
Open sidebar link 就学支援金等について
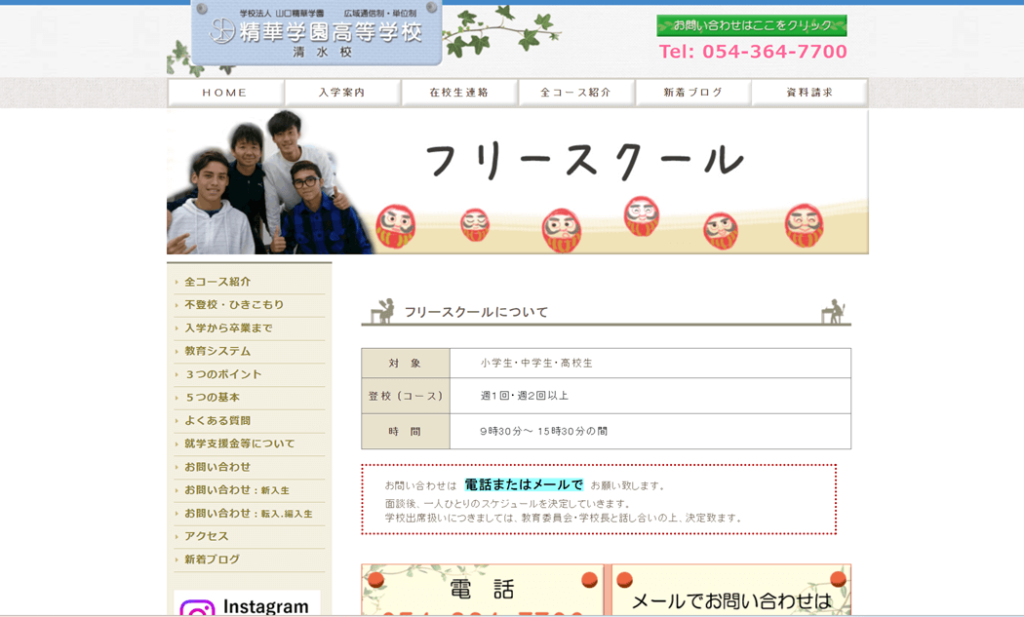[240, 444]
